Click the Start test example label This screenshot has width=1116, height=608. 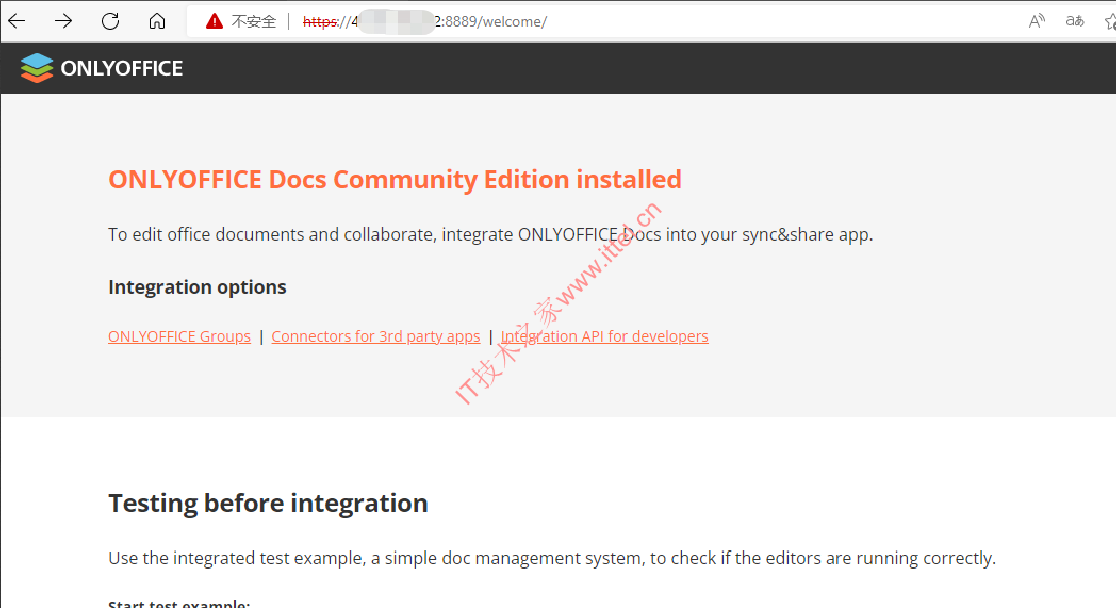tap(179, 603)
